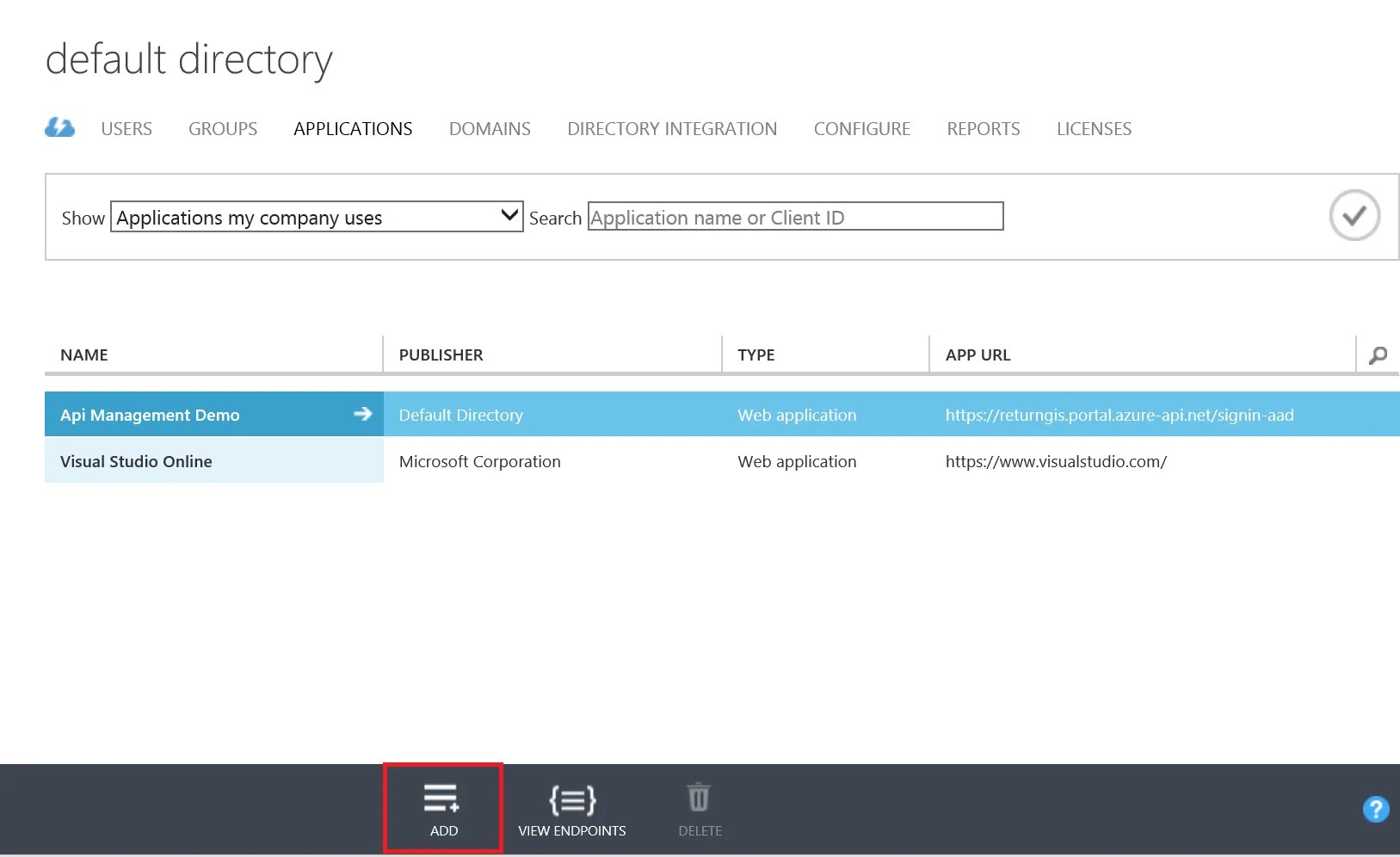Switch to the USERS tab
The image size is (1400, 857).
pos(126,129)
